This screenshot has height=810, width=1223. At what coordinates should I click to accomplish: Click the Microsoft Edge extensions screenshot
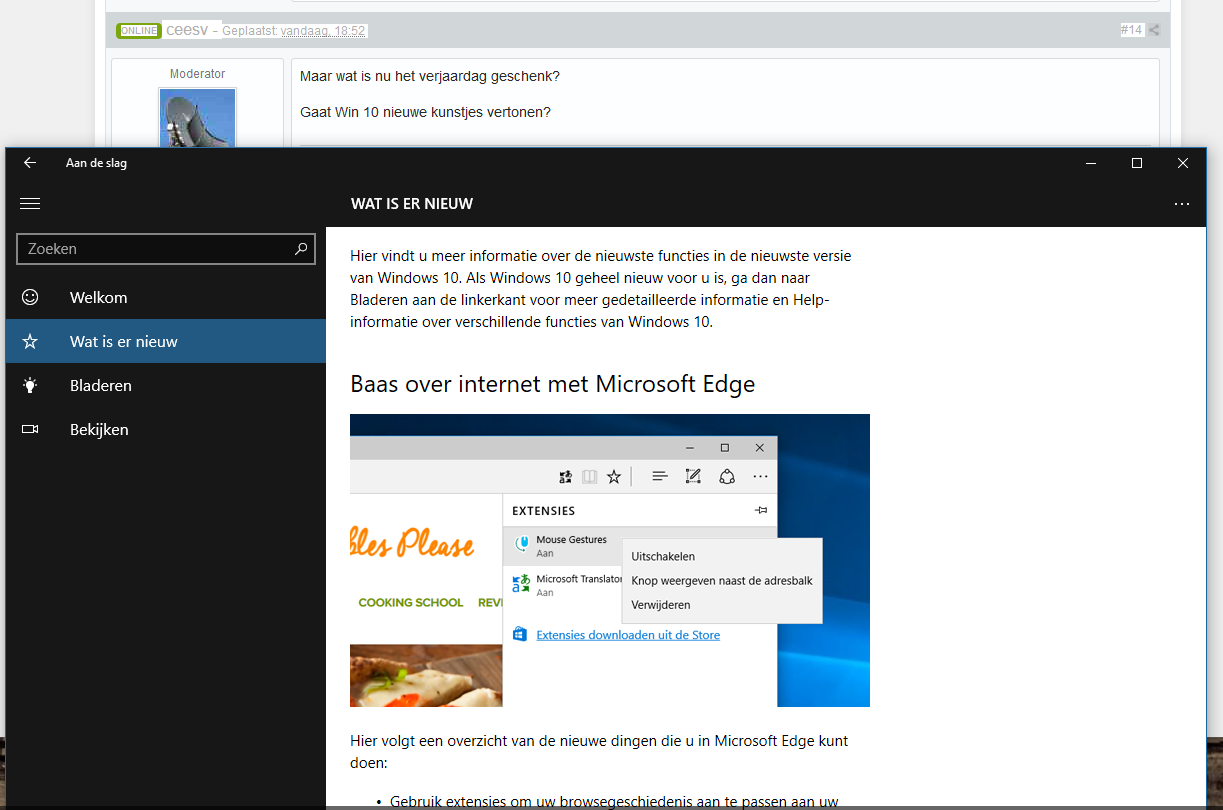[610, 560]
